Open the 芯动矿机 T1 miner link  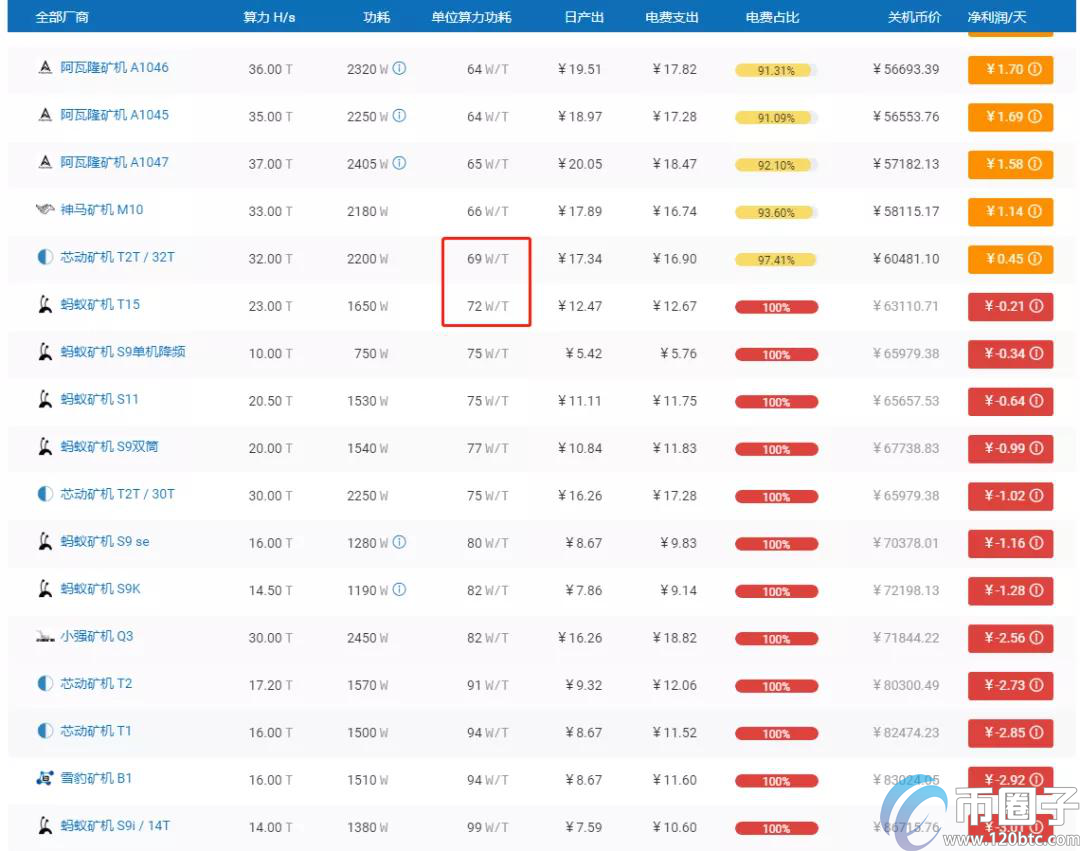coord(96,731)
